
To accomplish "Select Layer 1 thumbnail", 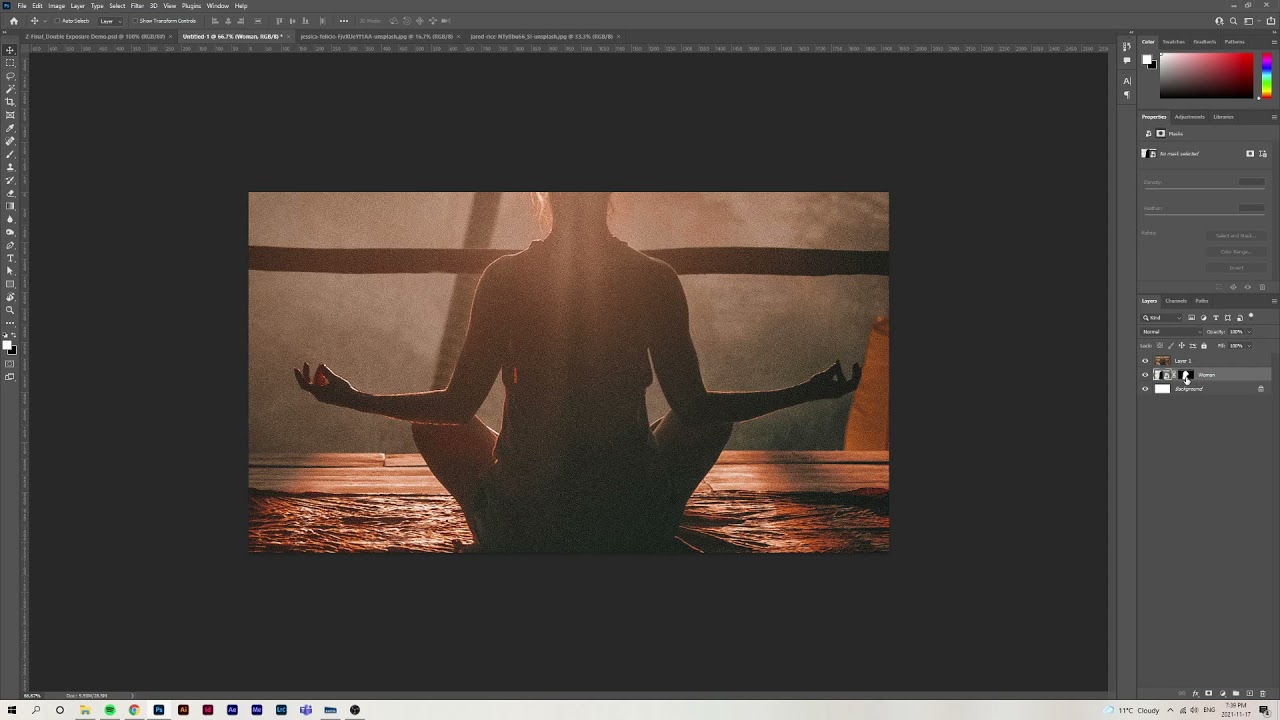I will [1161, 361].
